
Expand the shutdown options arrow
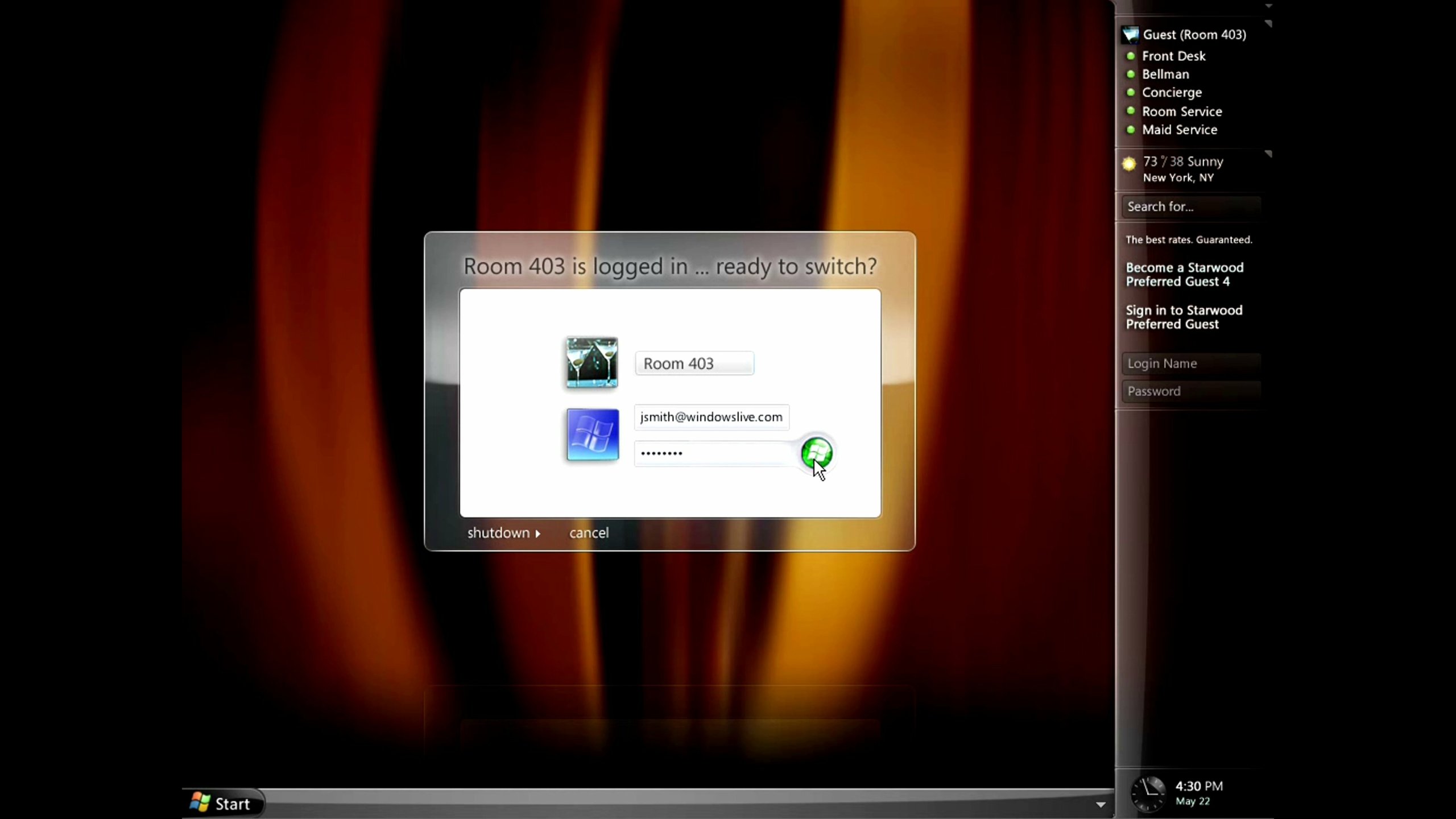(537, 533)
